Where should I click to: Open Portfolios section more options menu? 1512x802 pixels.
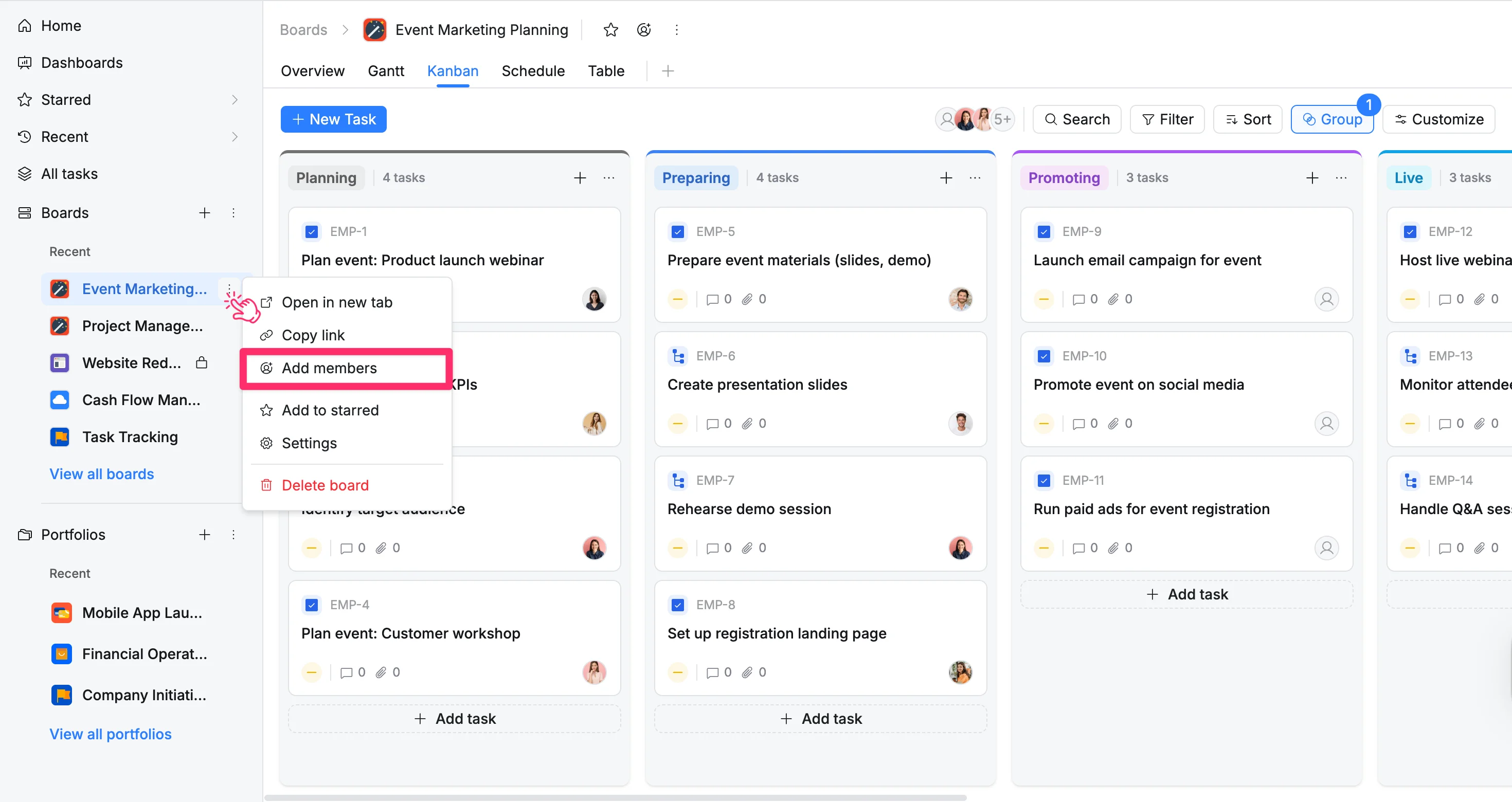tap(233, 535)
